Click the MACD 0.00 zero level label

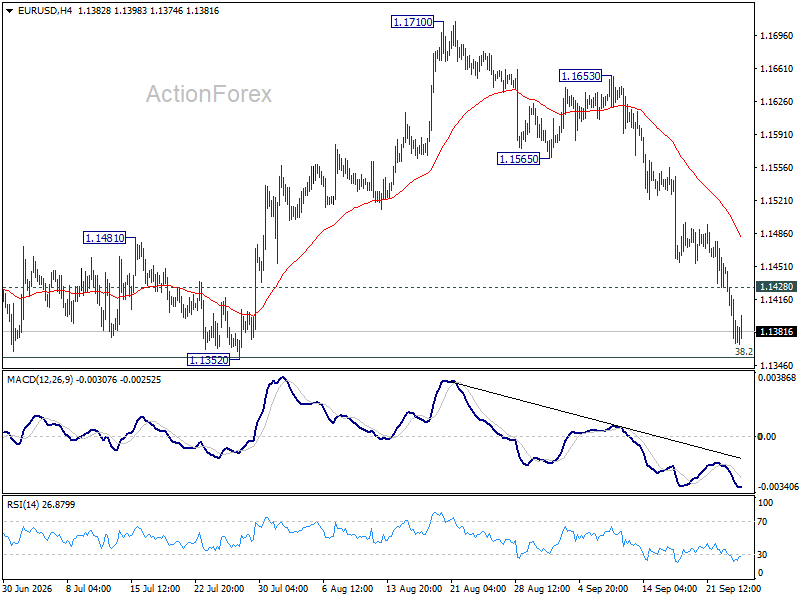pyautogui.click(x=767, y=436)
